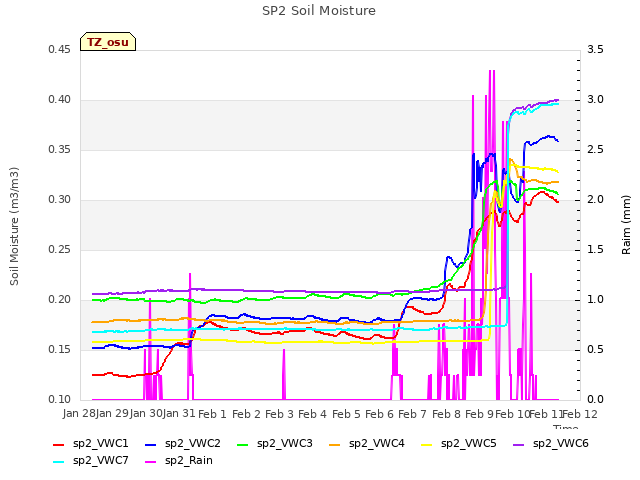This screenshot has height=480, width=640.
Task: Click the 3.5 right axis value
Action: click(595, 49)
